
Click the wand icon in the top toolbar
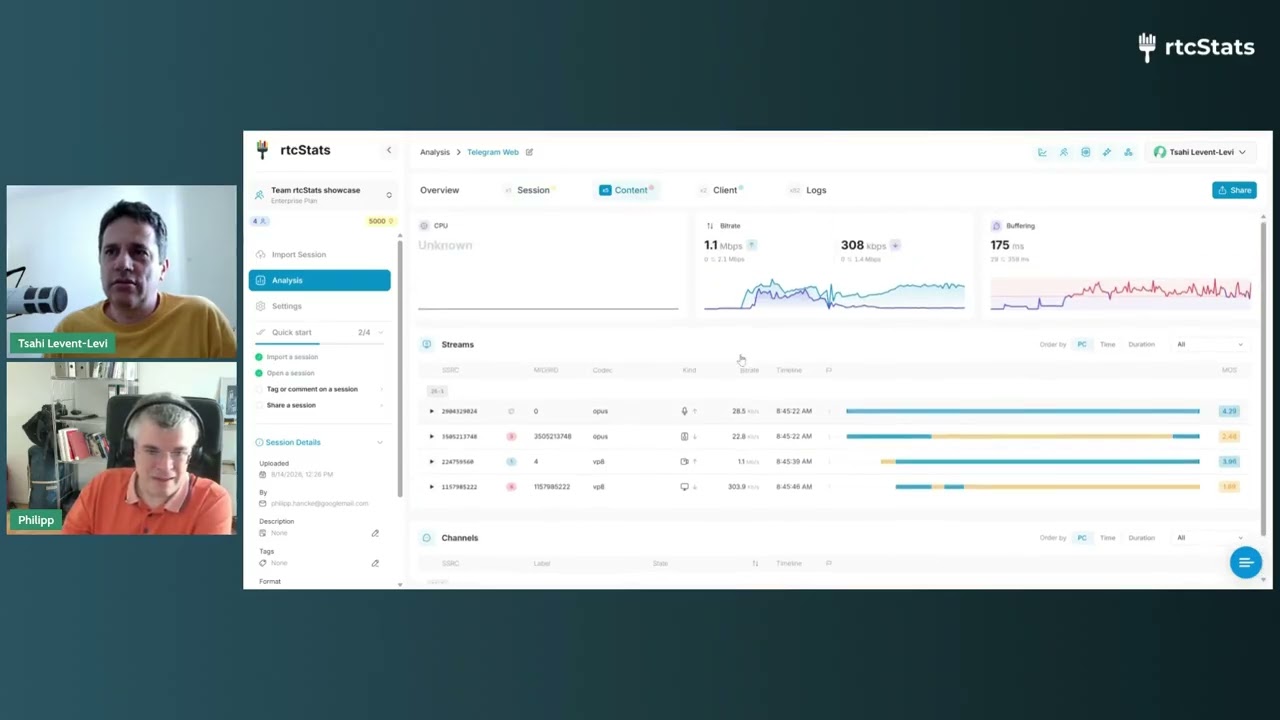point(1107,152)
